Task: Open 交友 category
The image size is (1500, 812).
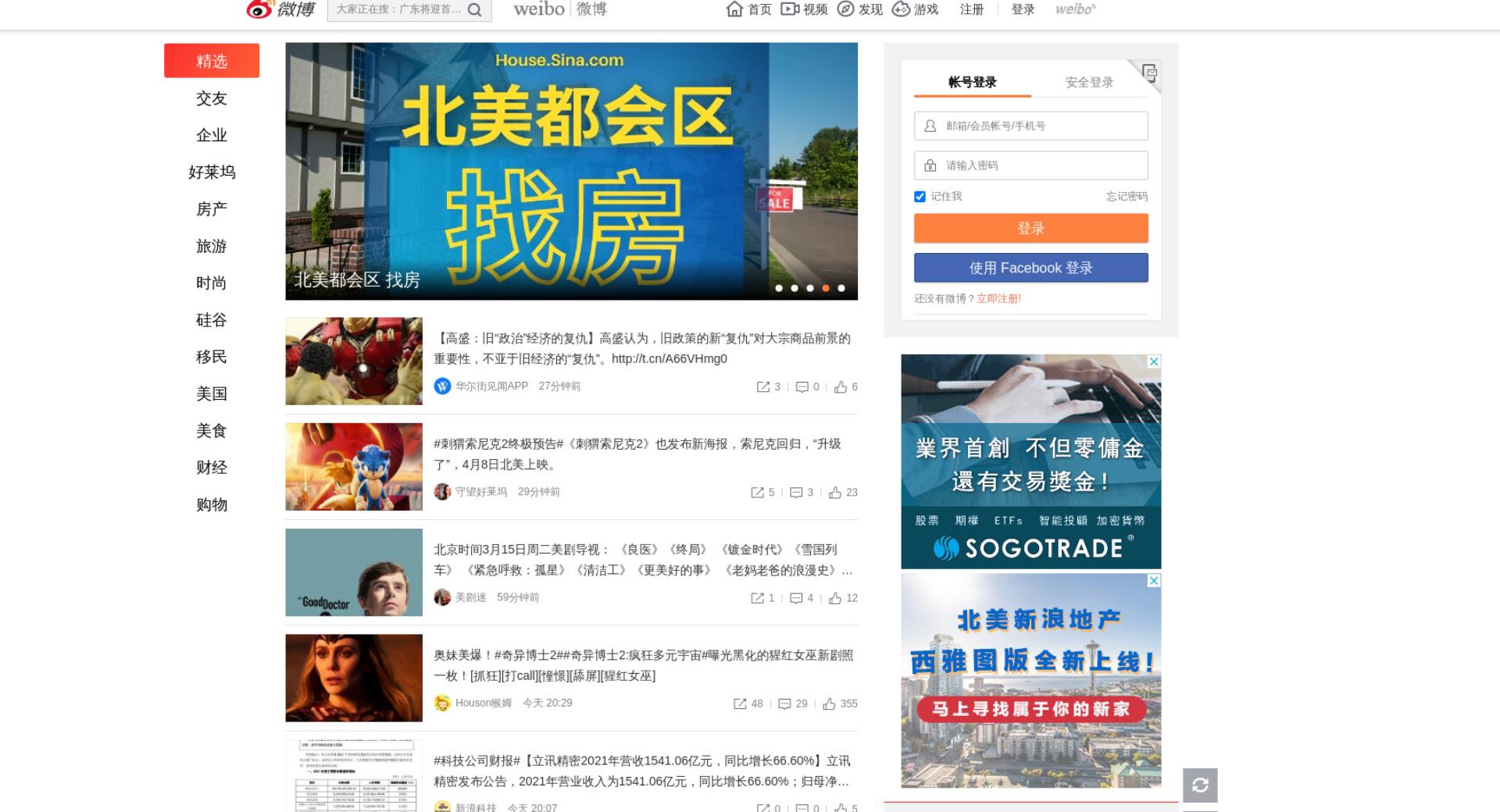Action: point(212,98)
